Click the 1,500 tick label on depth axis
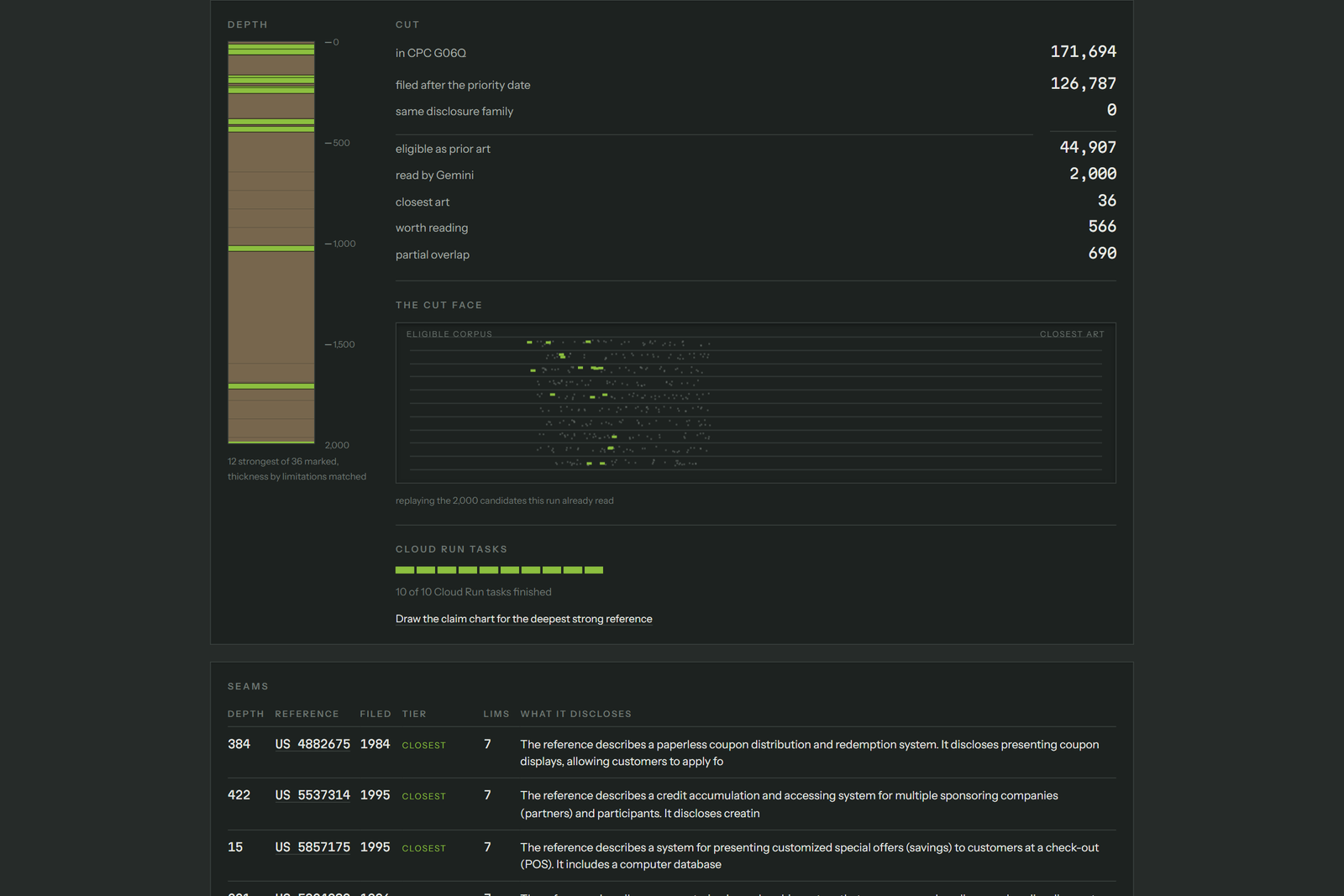 pyautogui.click(x=344, y=344)
